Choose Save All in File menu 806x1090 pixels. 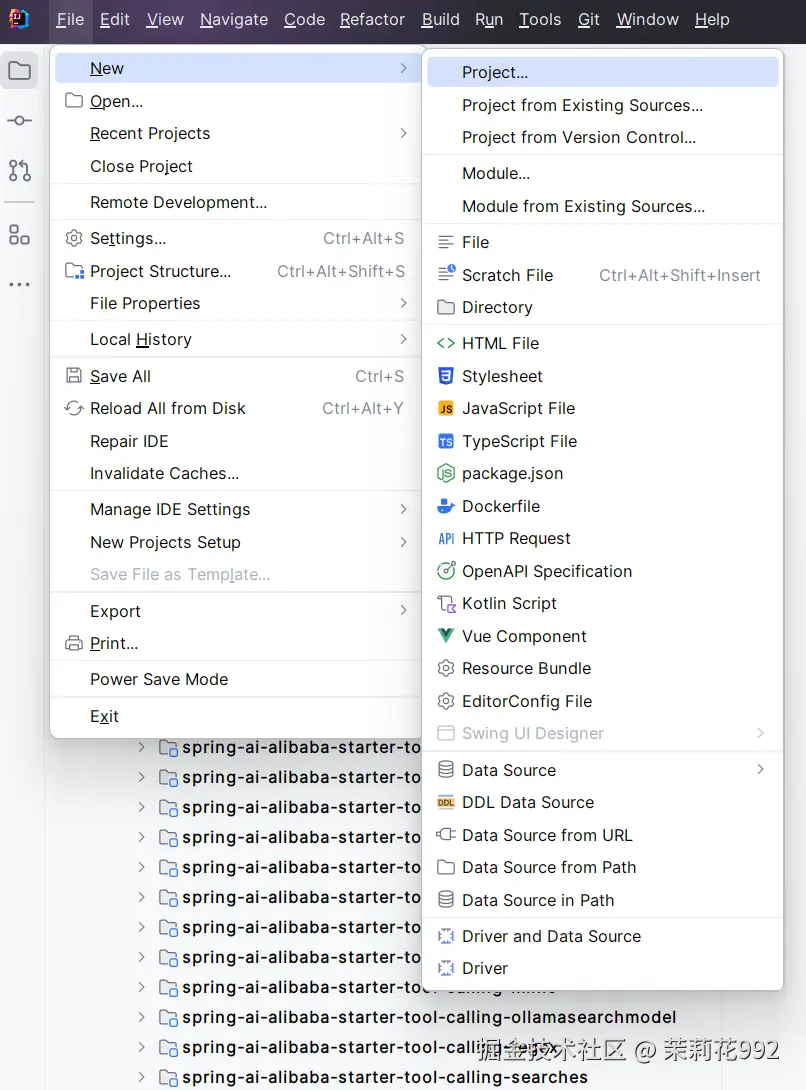(120, 376)
